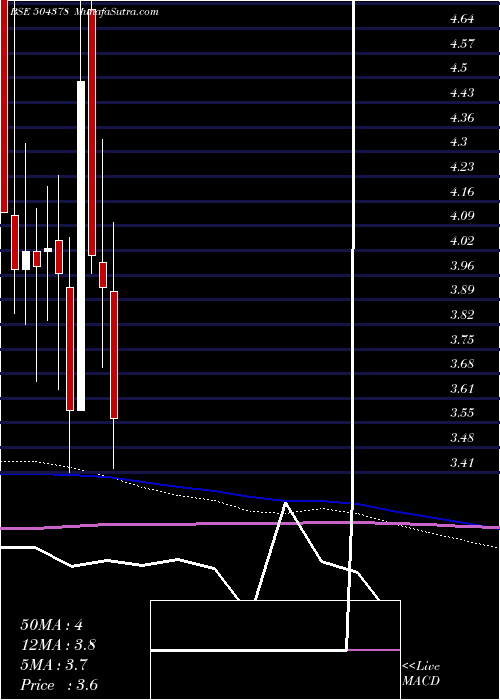Viewport: 500px width, 700px height.
Task: Click the pink signal segment in MACD box
Action: (x=374, y=650)
